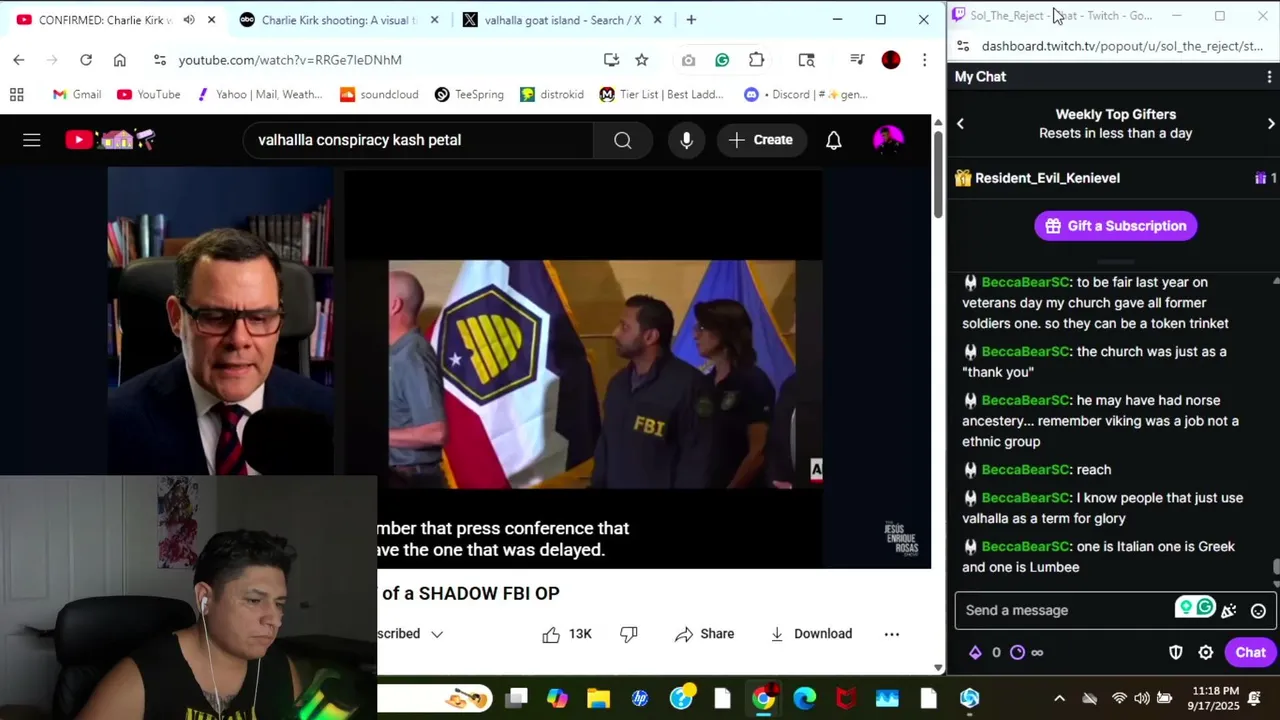Open soundcloud bookmark

pyautogui.click(x=379, y=95)
